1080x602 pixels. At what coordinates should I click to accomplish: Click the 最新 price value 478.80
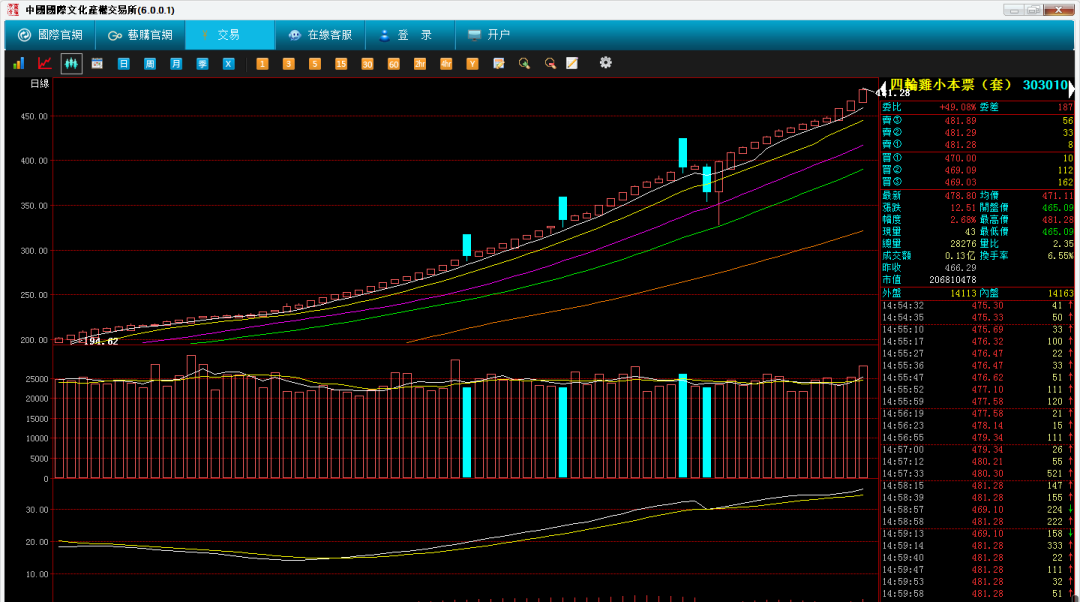pyautogui.click(x=960, y=196)
